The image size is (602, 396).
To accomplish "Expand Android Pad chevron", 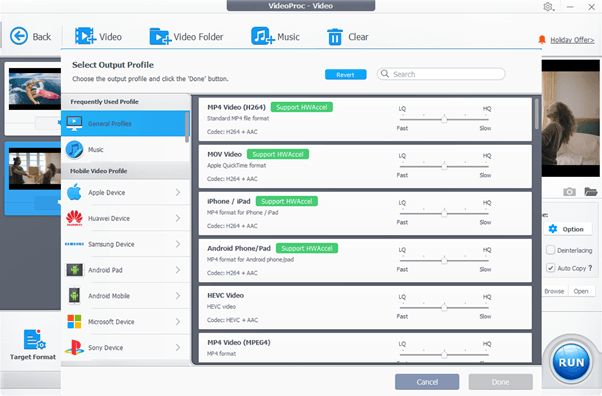I will point(178,270).
